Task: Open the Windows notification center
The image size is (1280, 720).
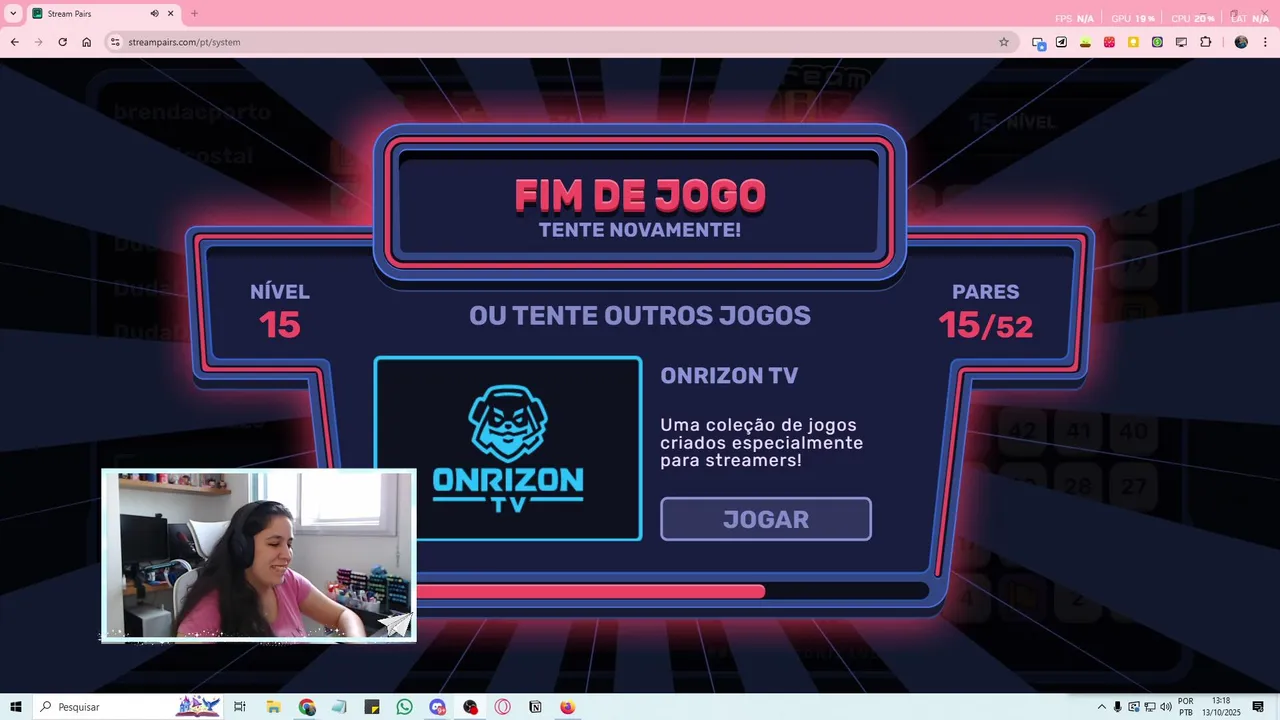Action: (x=1258, y=707)
